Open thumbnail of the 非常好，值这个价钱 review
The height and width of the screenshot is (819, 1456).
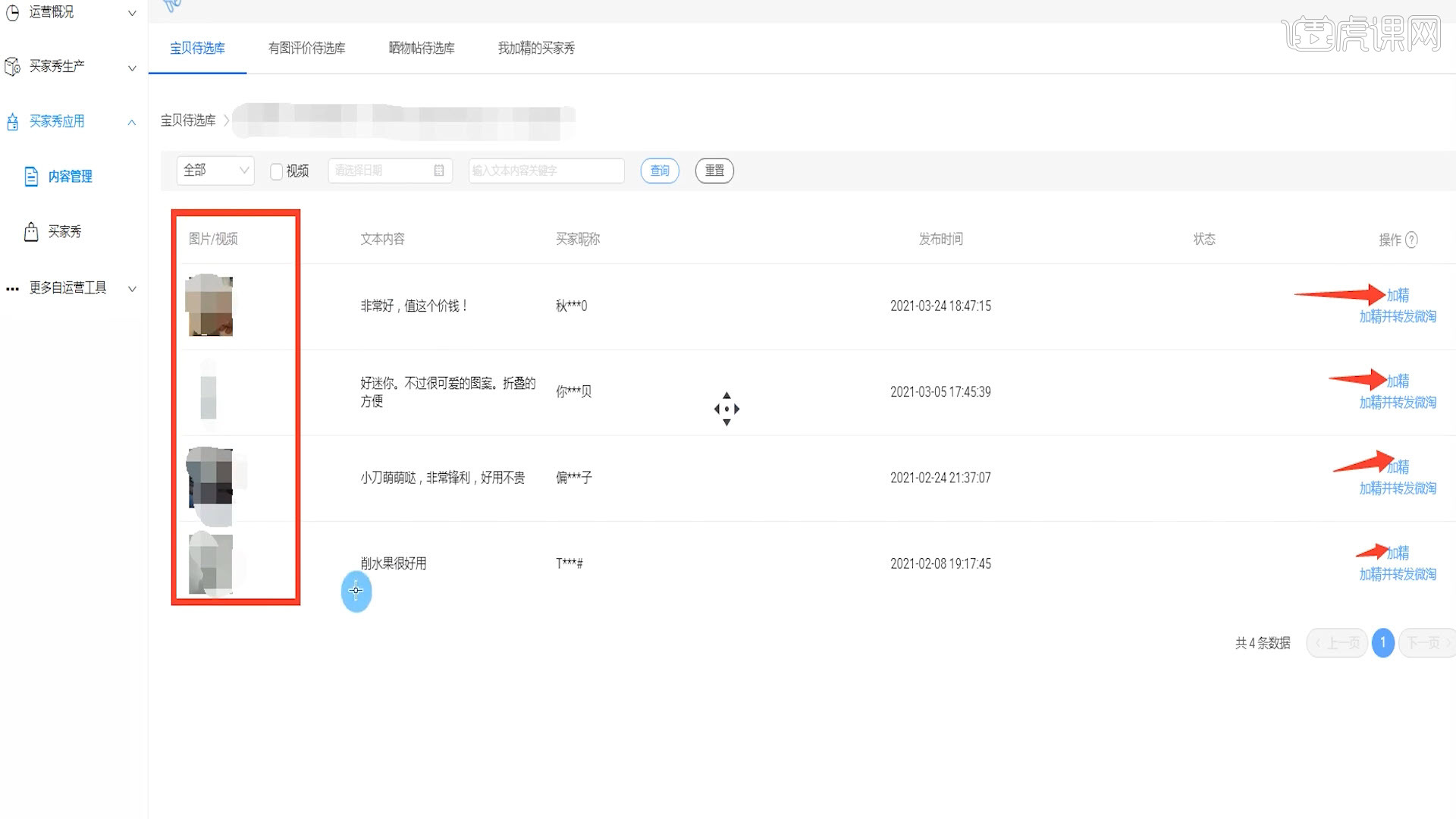coord(209,306)
